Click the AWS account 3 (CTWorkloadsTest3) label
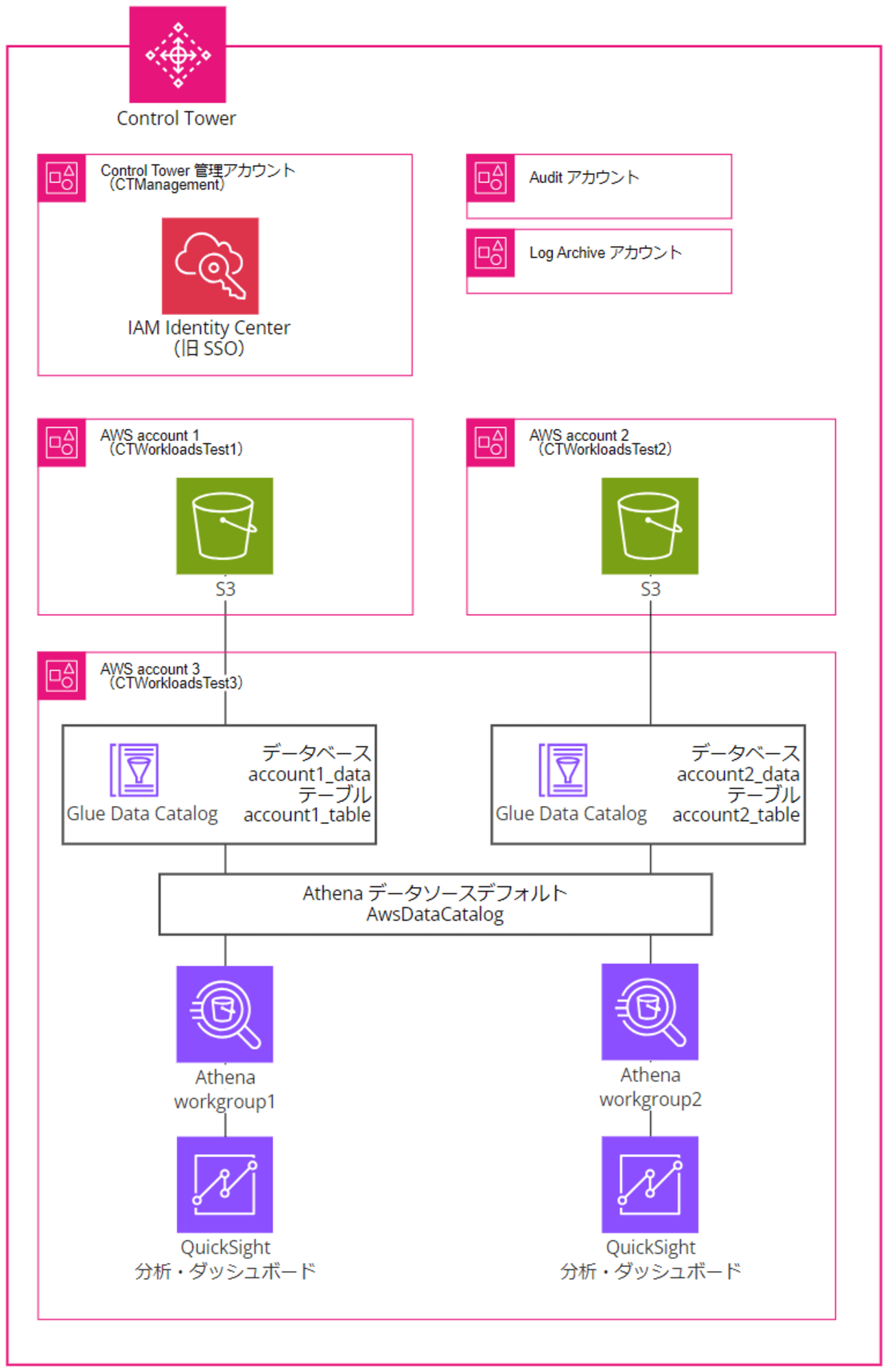The width and height of the screenshot is (887, 1372). click(172, 676)
